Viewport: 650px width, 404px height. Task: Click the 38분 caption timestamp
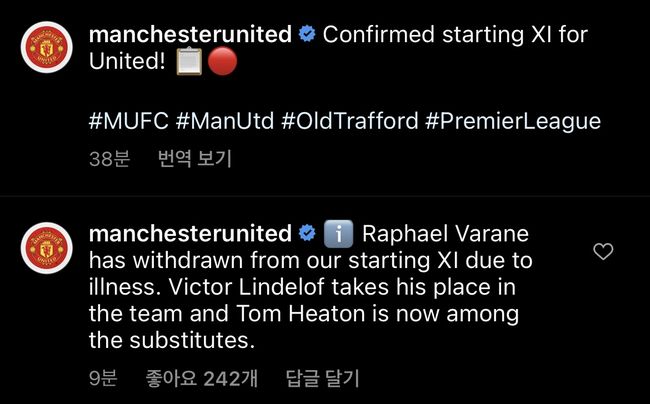tap(109, 158)
